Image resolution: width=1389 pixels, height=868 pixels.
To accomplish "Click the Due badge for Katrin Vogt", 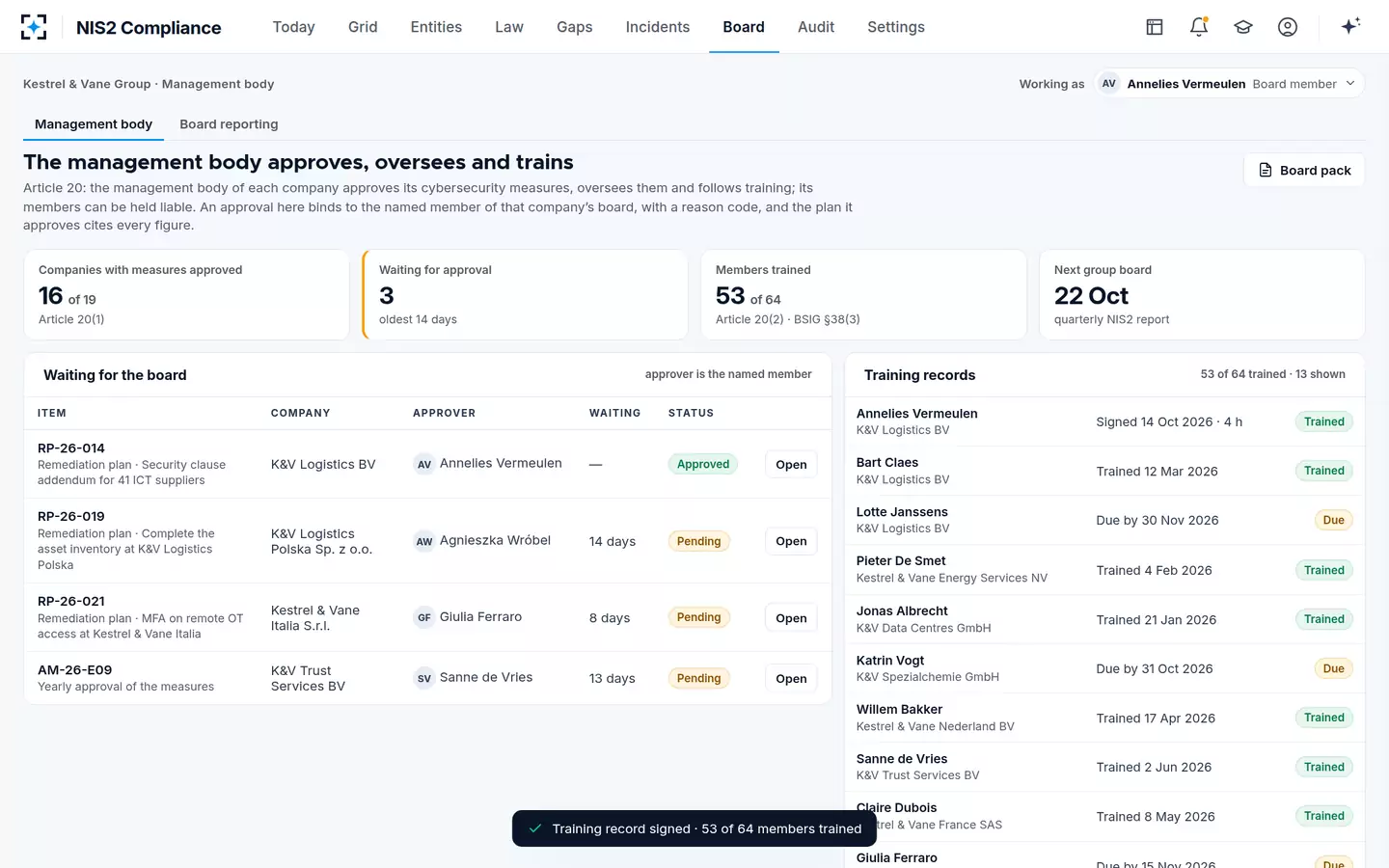I will [1334, 668].
